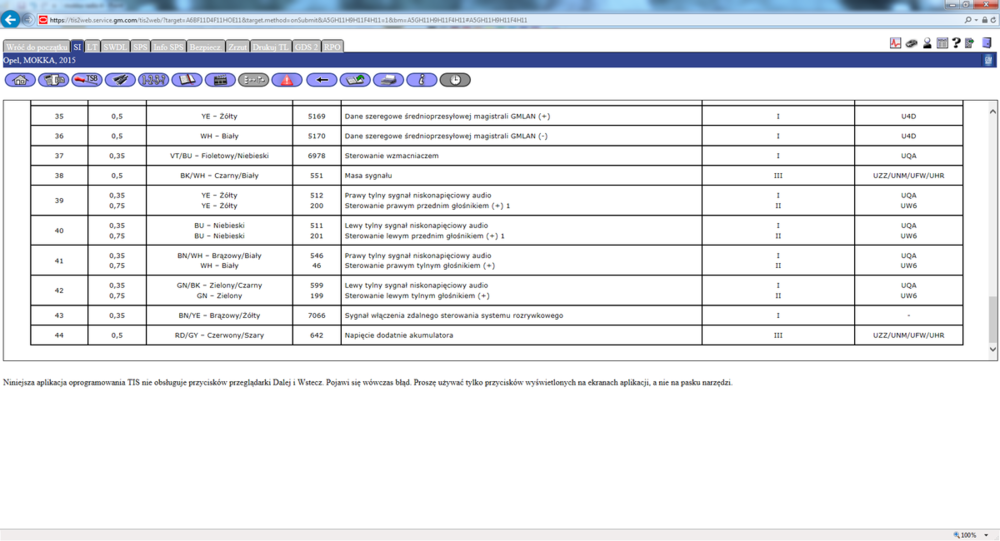
Task: Click the table's scrollbar down arrow
Action: 992,350
